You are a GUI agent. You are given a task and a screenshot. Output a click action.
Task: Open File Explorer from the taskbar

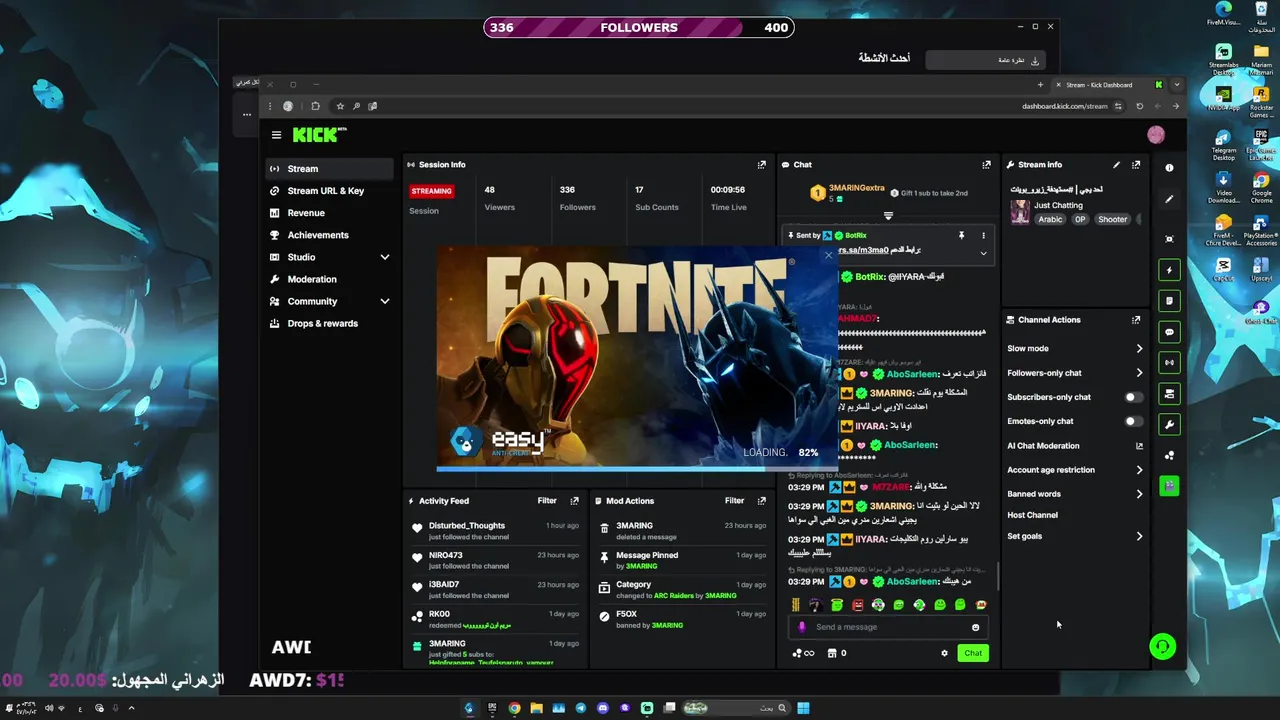point(537,708)
